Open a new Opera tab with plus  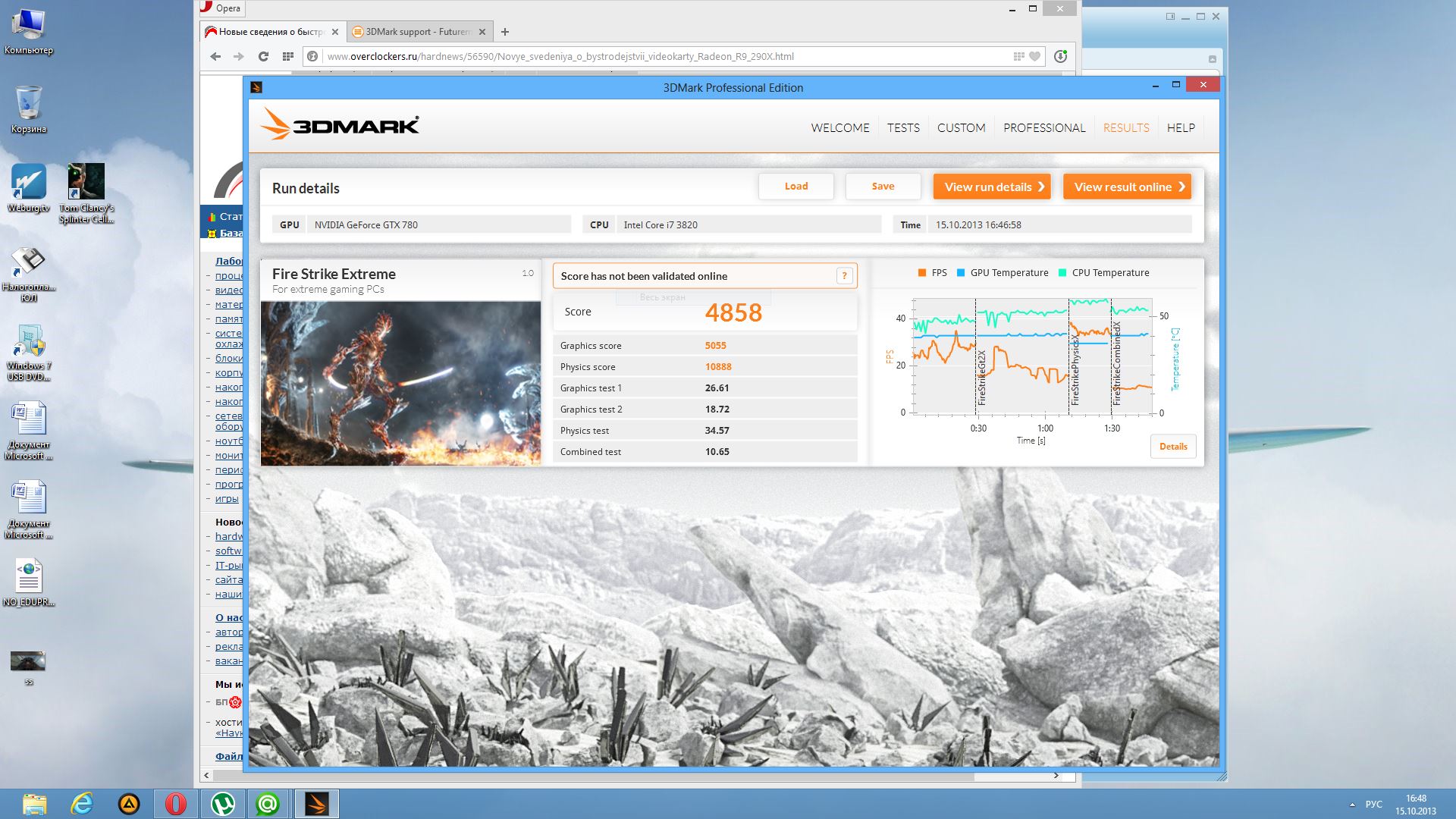click(505, 32)
